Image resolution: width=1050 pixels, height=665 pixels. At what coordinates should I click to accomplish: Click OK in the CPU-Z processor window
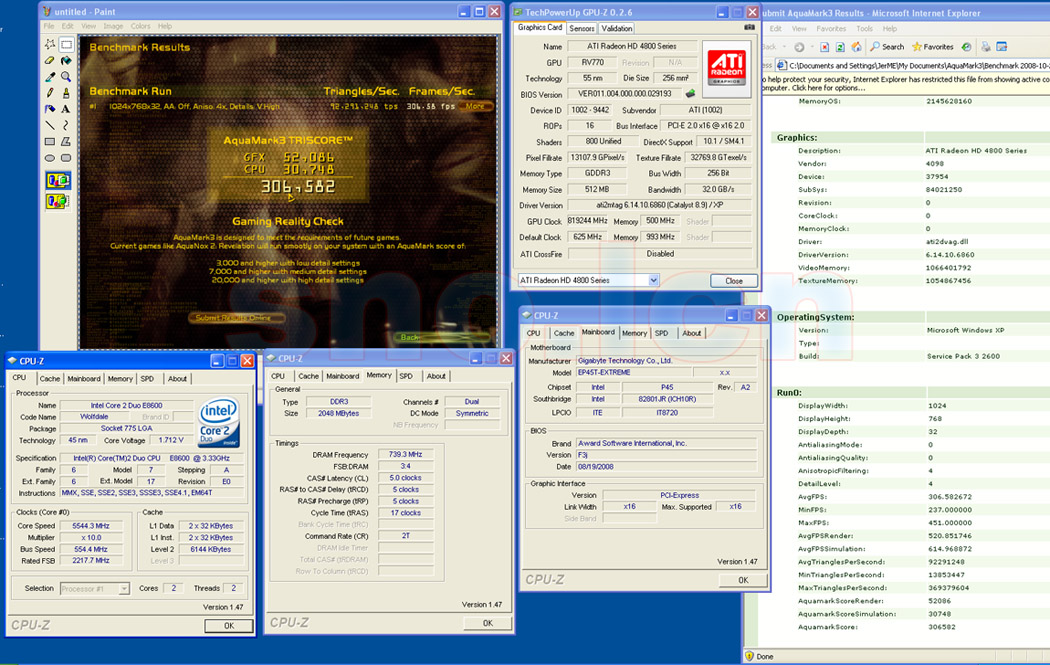[x=229, y=625]
